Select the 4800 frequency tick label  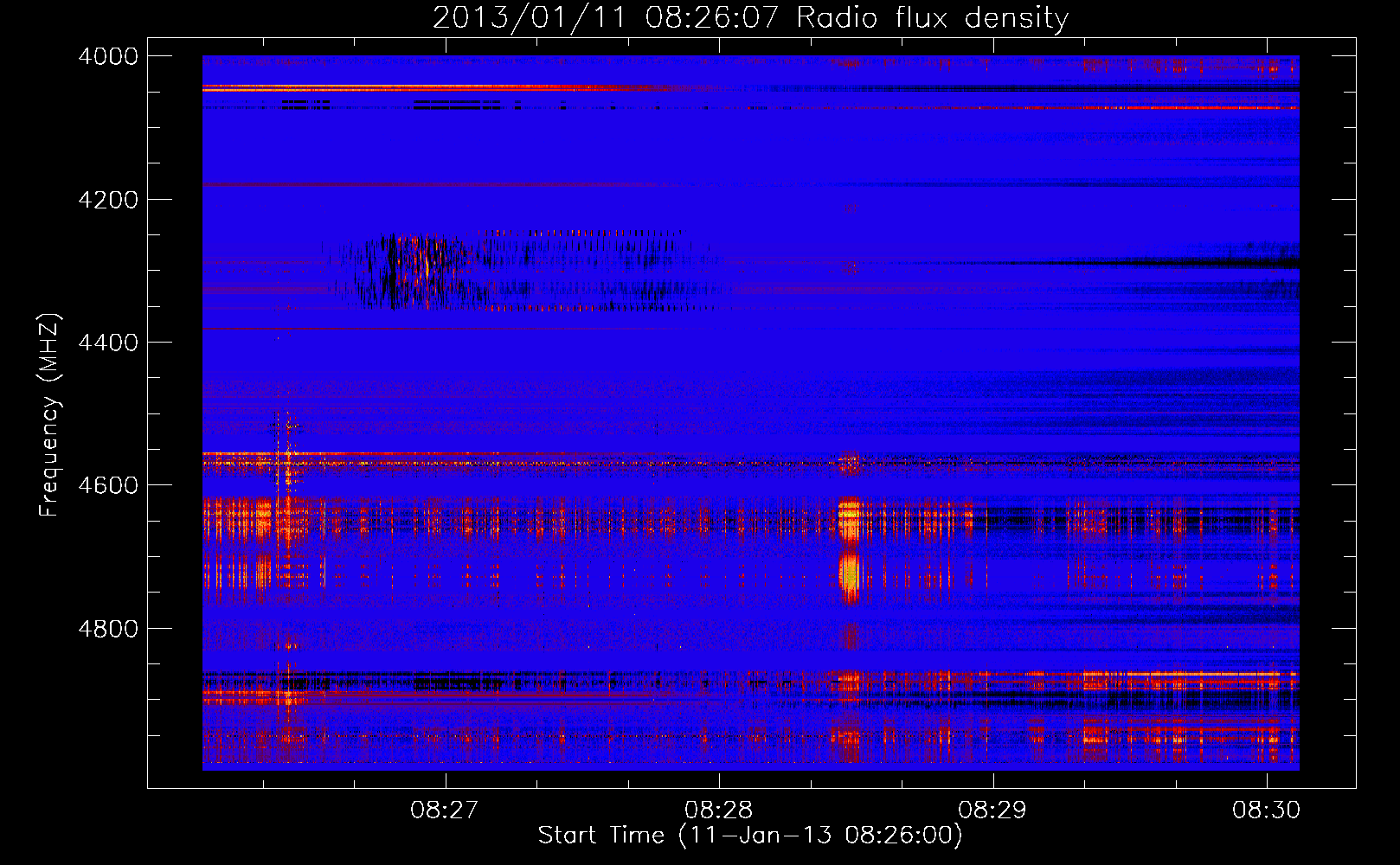108,629
